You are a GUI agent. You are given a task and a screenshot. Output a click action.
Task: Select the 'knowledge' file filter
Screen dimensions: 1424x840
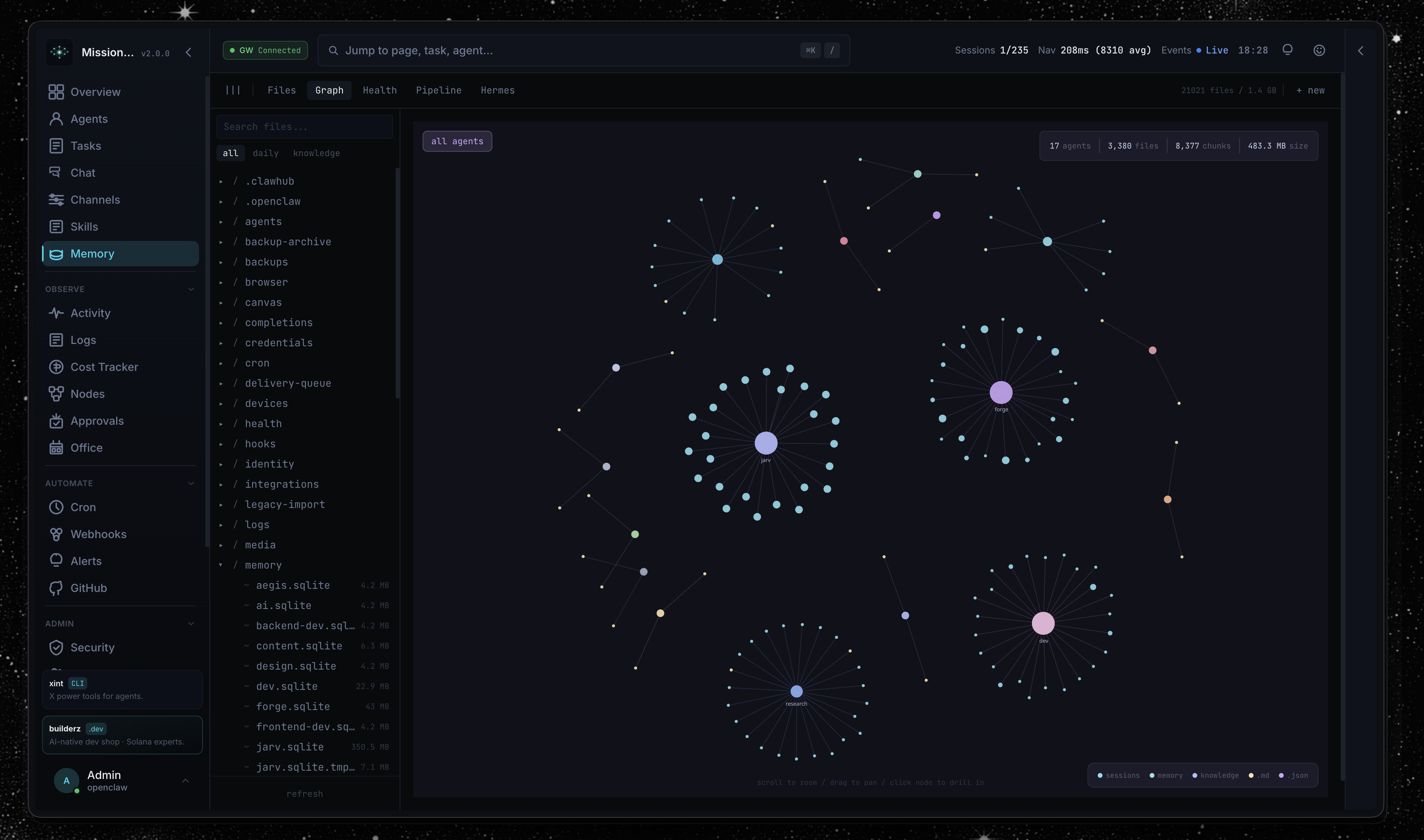[x=316, y=153]
